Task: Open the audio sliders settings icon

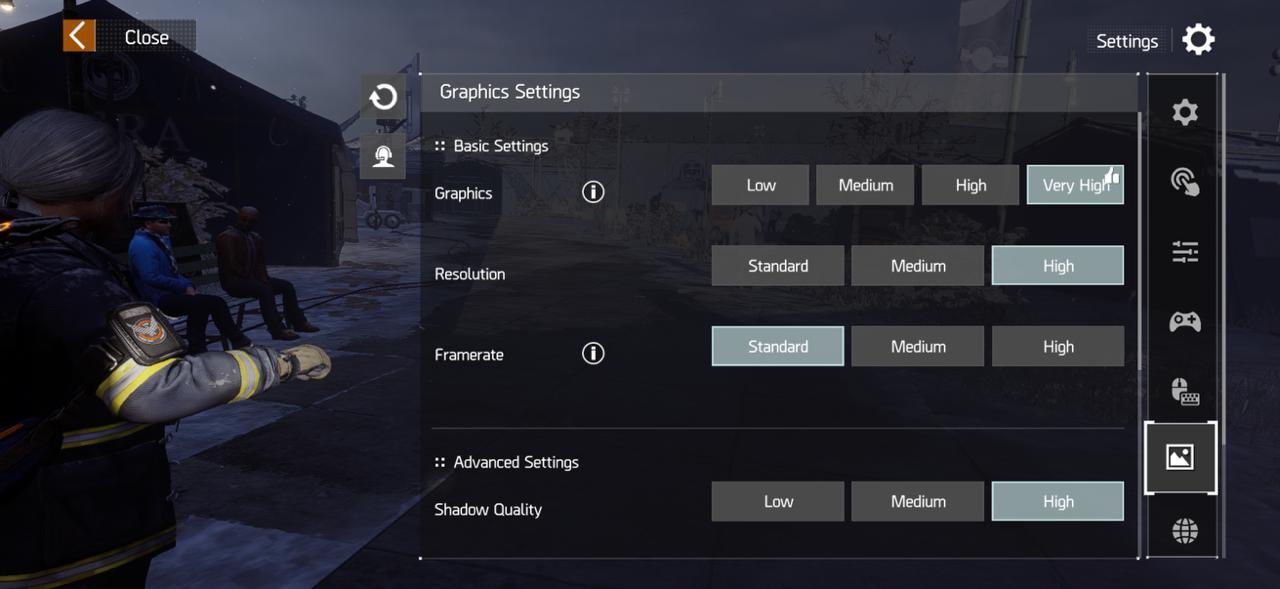Action: tap(1182, 251)
